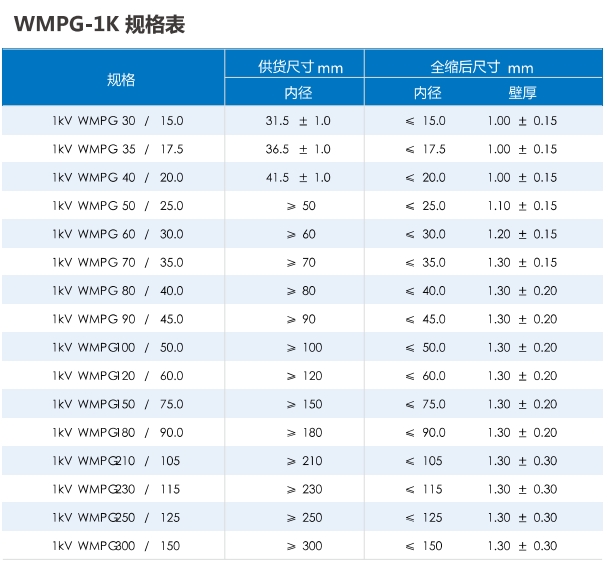Screen dimensions: 610x577
Task: Click the title 'WMPG-1K 规格表'
Action: coord(99,25)
